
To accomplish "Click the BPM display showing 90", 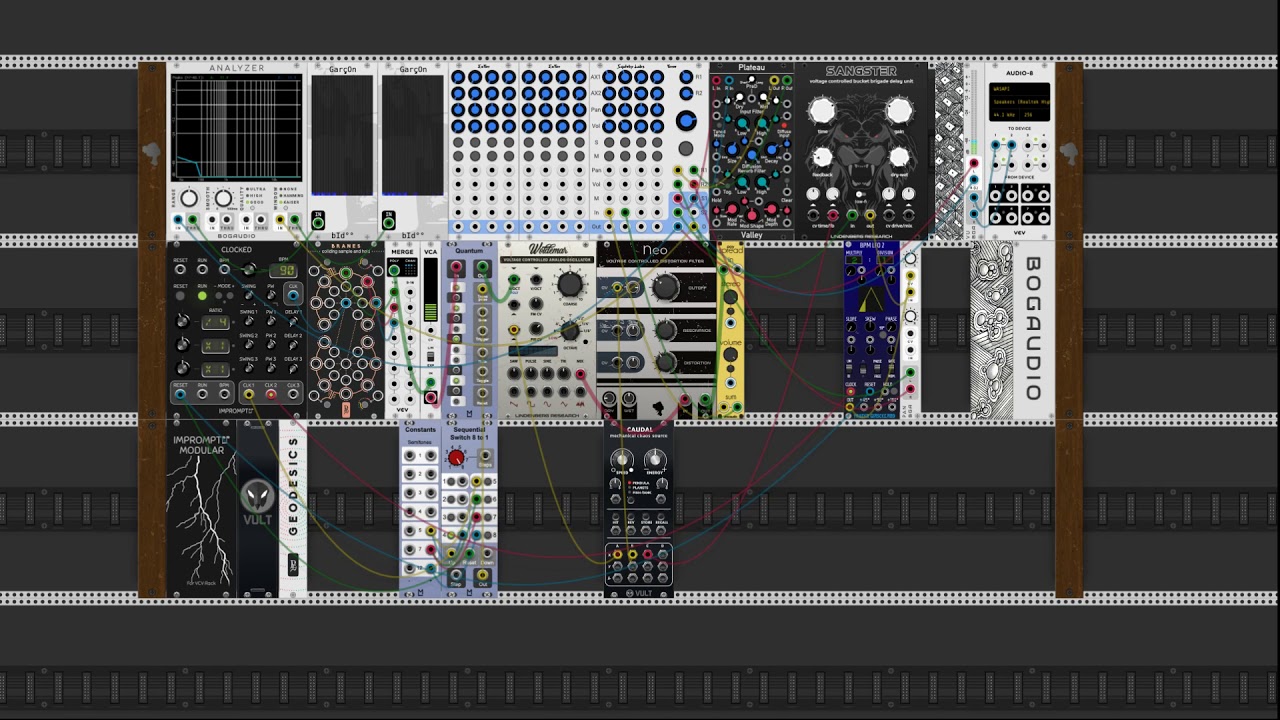I will [x=283, y=270].
